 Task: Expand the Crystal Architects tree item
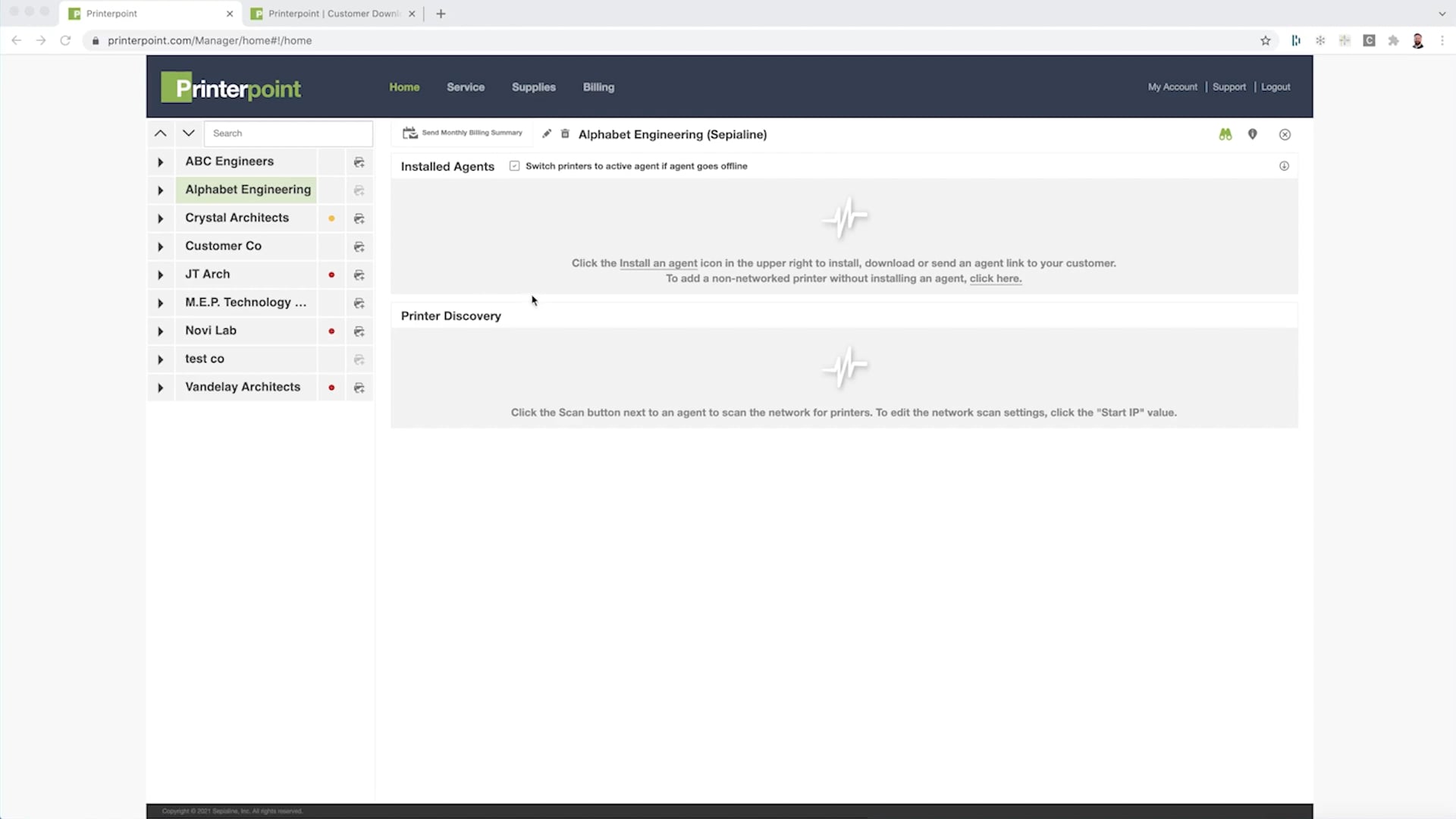coord(161,218)
